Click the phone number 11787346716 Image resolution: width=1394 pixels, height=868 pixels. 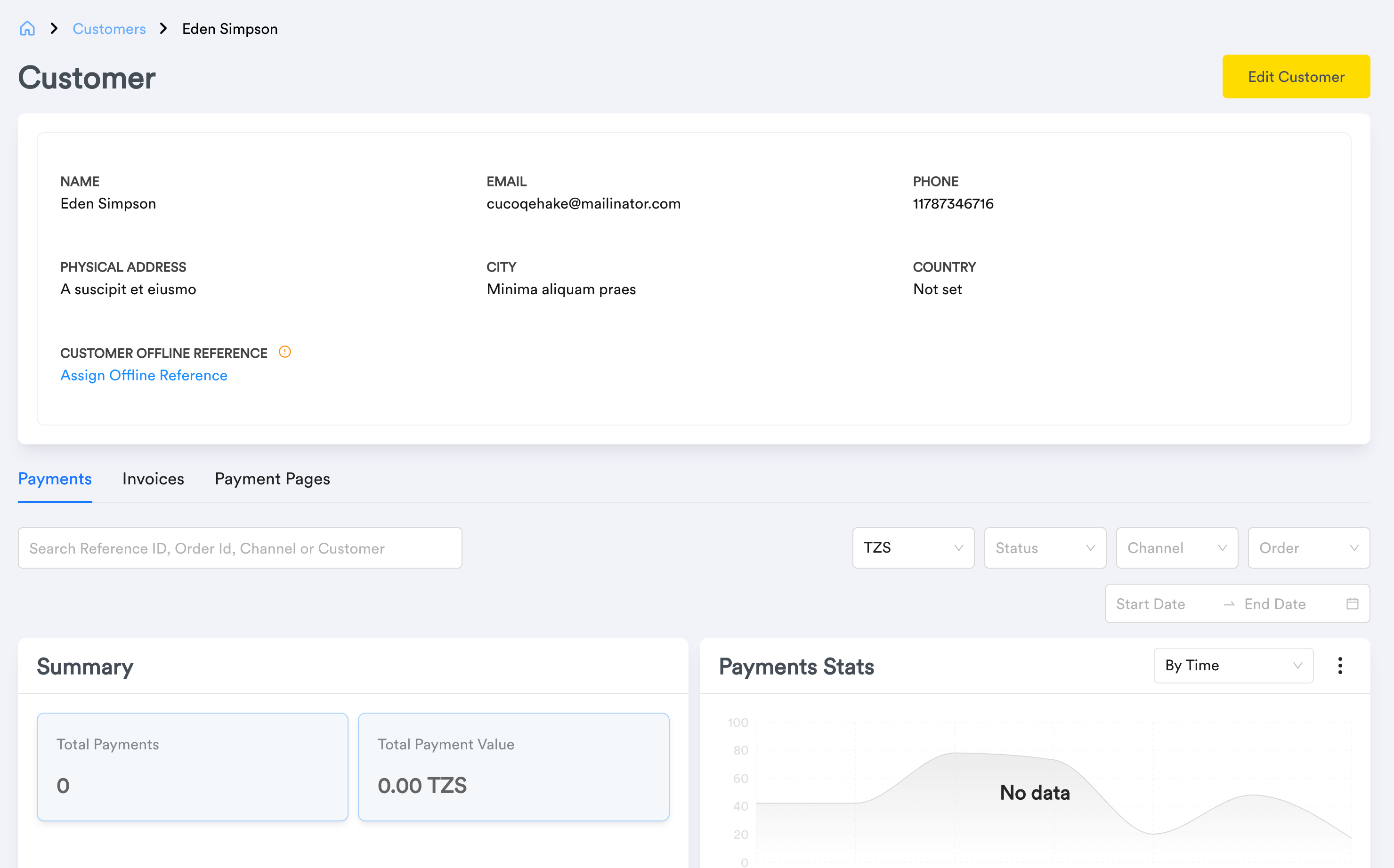pos(953,204)
